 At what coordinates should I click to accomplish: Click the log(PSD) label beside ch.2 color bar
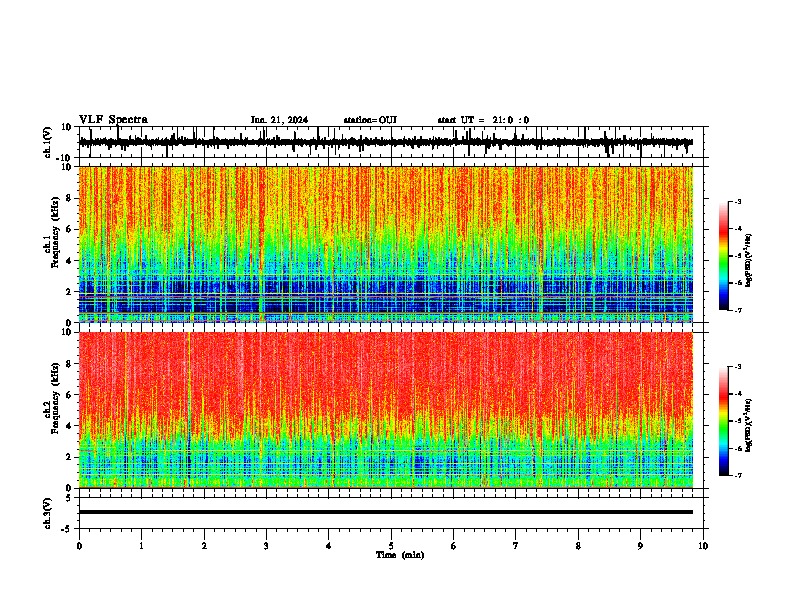click(x=749, y=425)
